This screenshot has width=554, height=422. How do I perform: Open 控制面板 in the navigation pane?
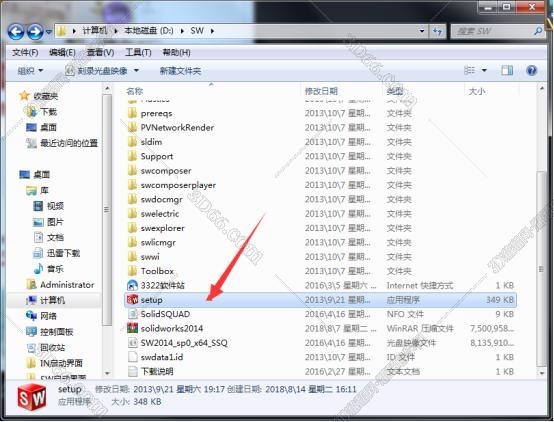coord(57,332)
